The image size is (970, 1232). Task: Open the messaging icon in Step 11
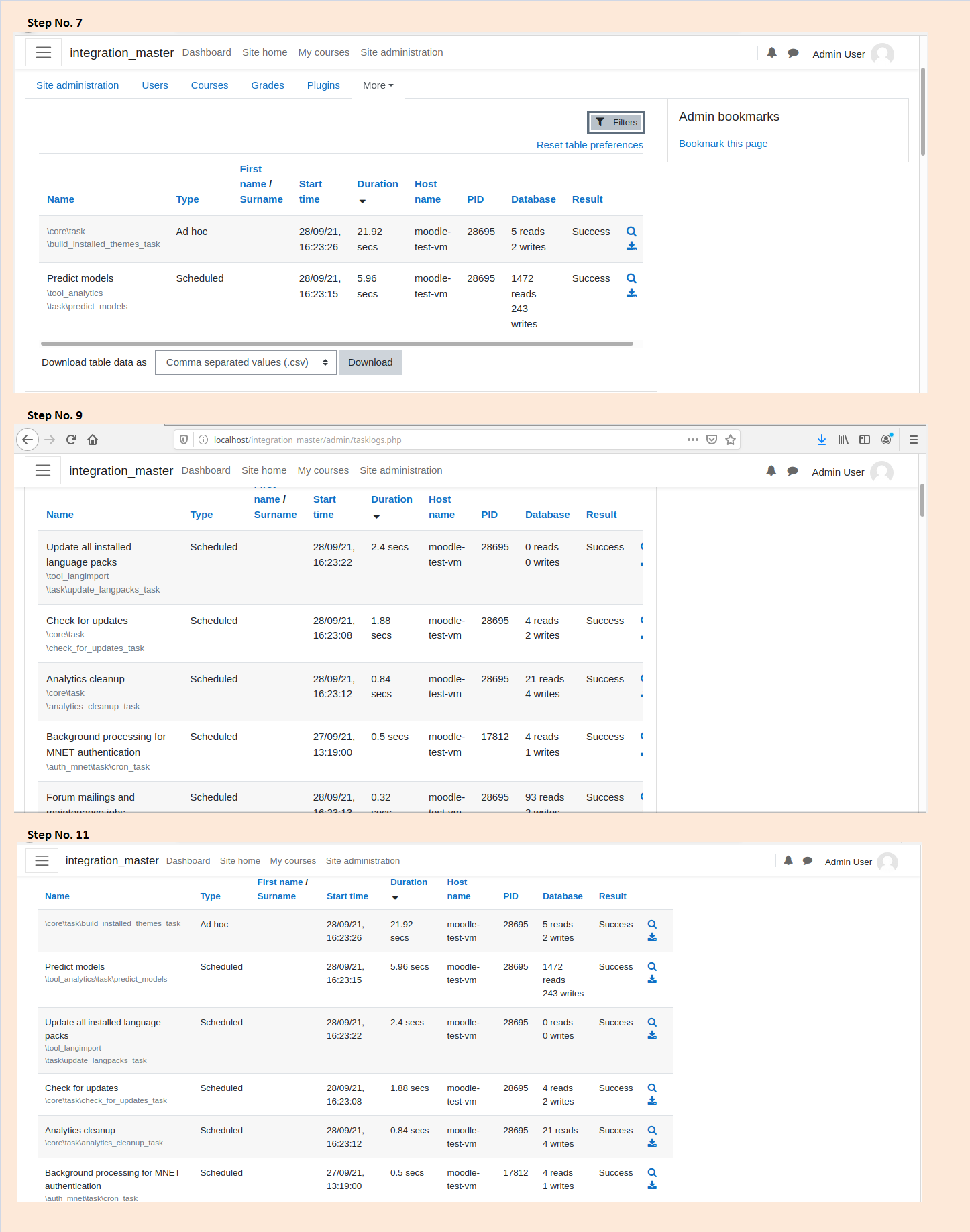(808, 861)
